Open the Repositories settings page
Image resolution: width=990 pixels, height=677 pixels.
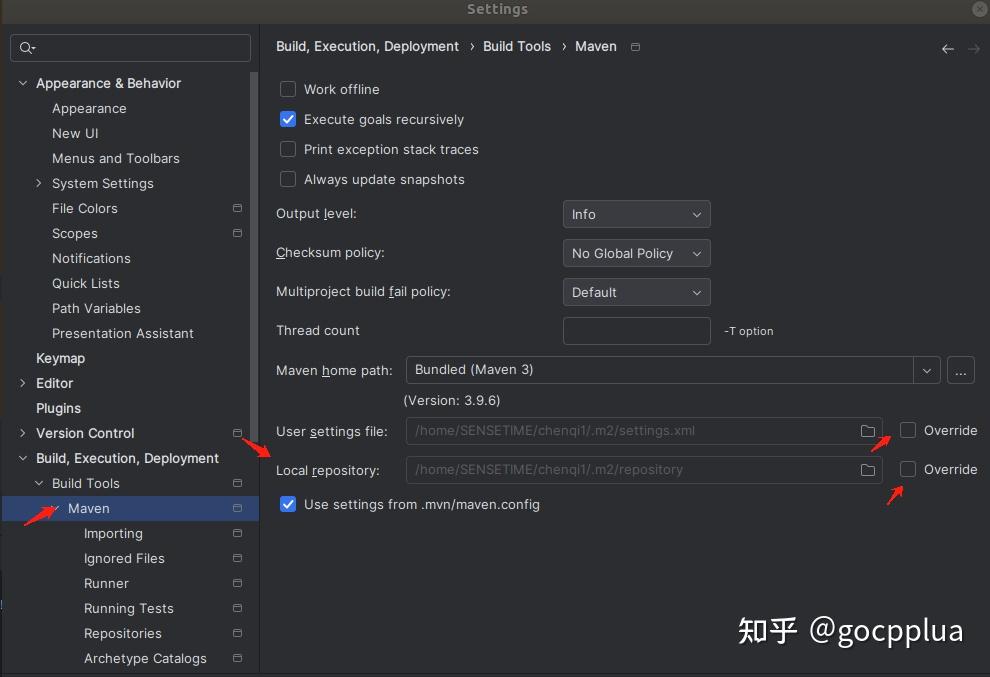click(122, 633)
